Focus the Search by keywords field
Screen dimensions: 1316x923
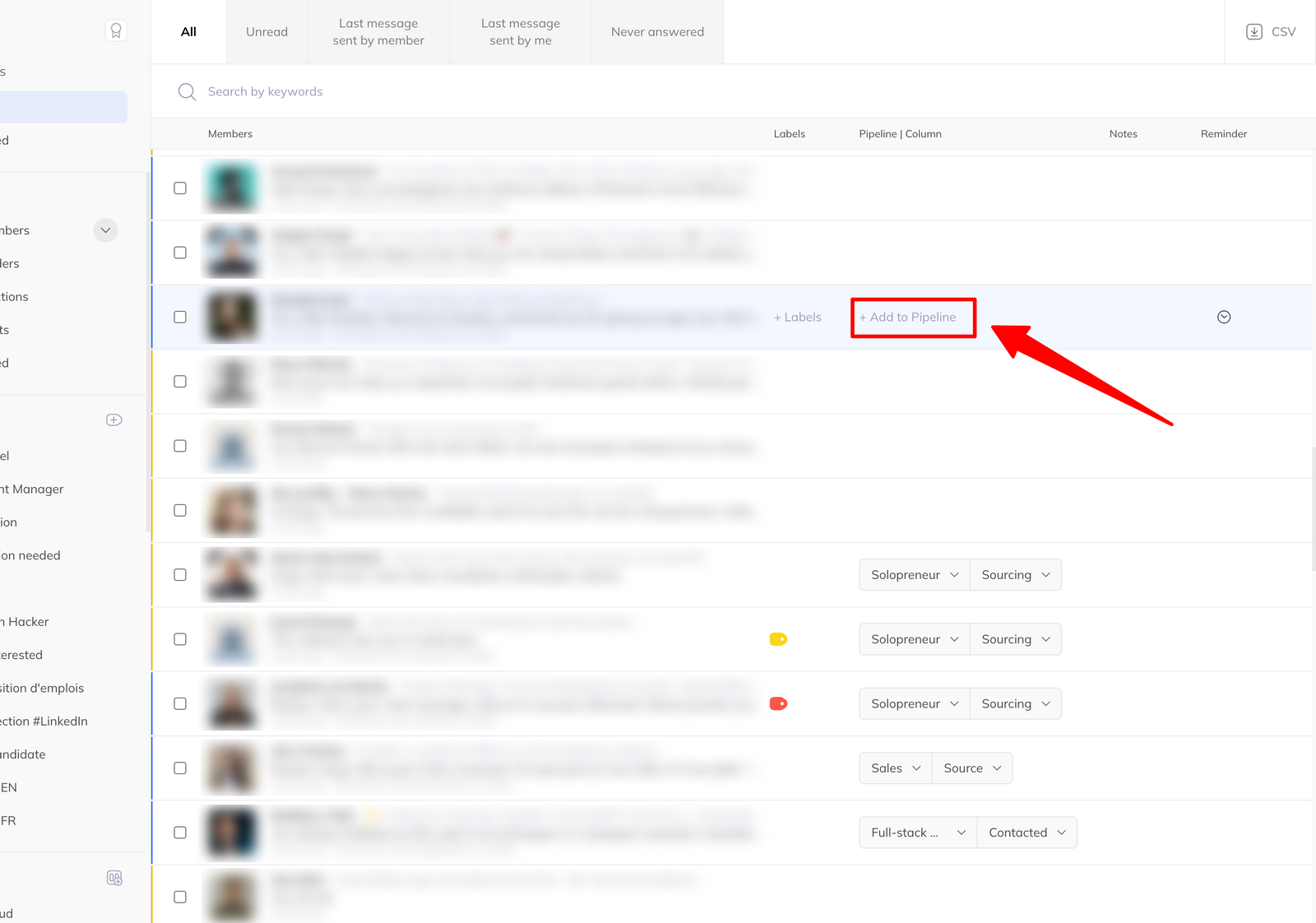coord(265,91)
